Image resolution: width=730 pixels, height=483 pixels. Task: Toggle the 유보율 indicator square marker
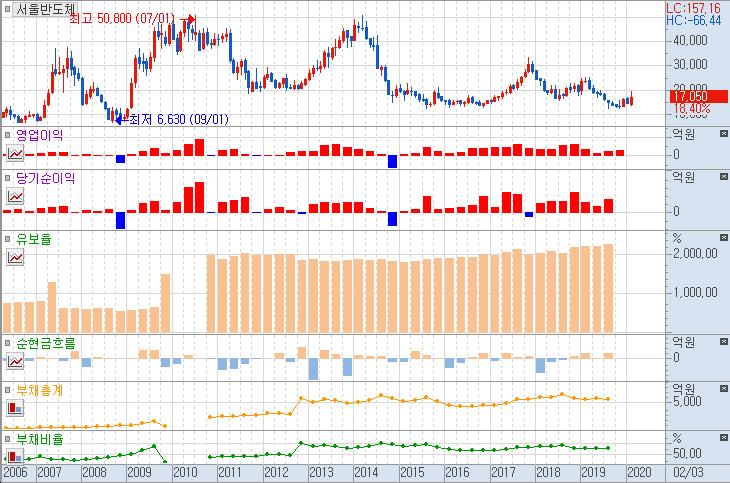coord(7,239)
